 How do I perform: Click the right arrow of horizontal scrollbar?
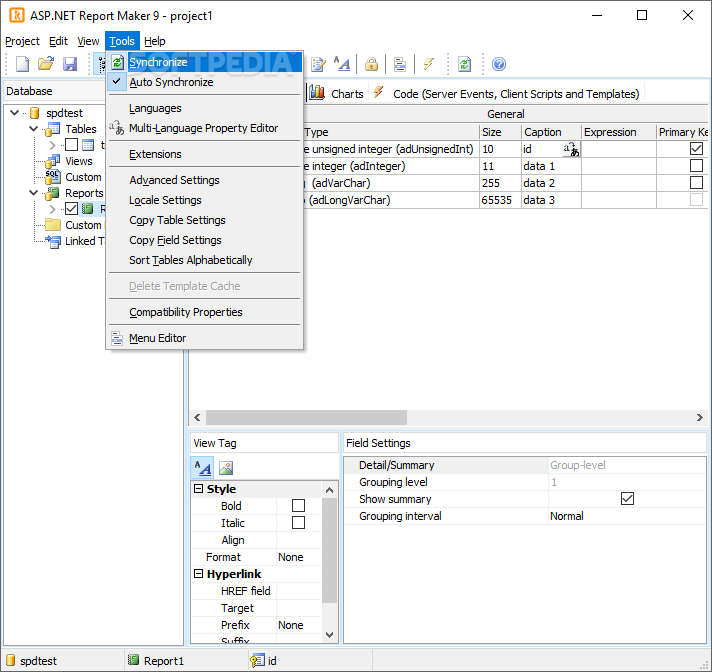tap(700, 417)
